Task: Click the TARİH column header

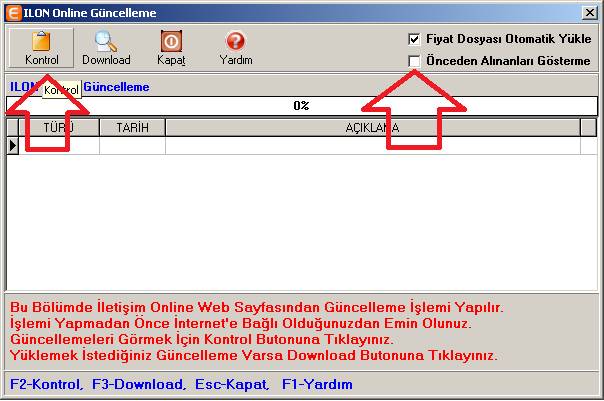Action: coord(133,128)
